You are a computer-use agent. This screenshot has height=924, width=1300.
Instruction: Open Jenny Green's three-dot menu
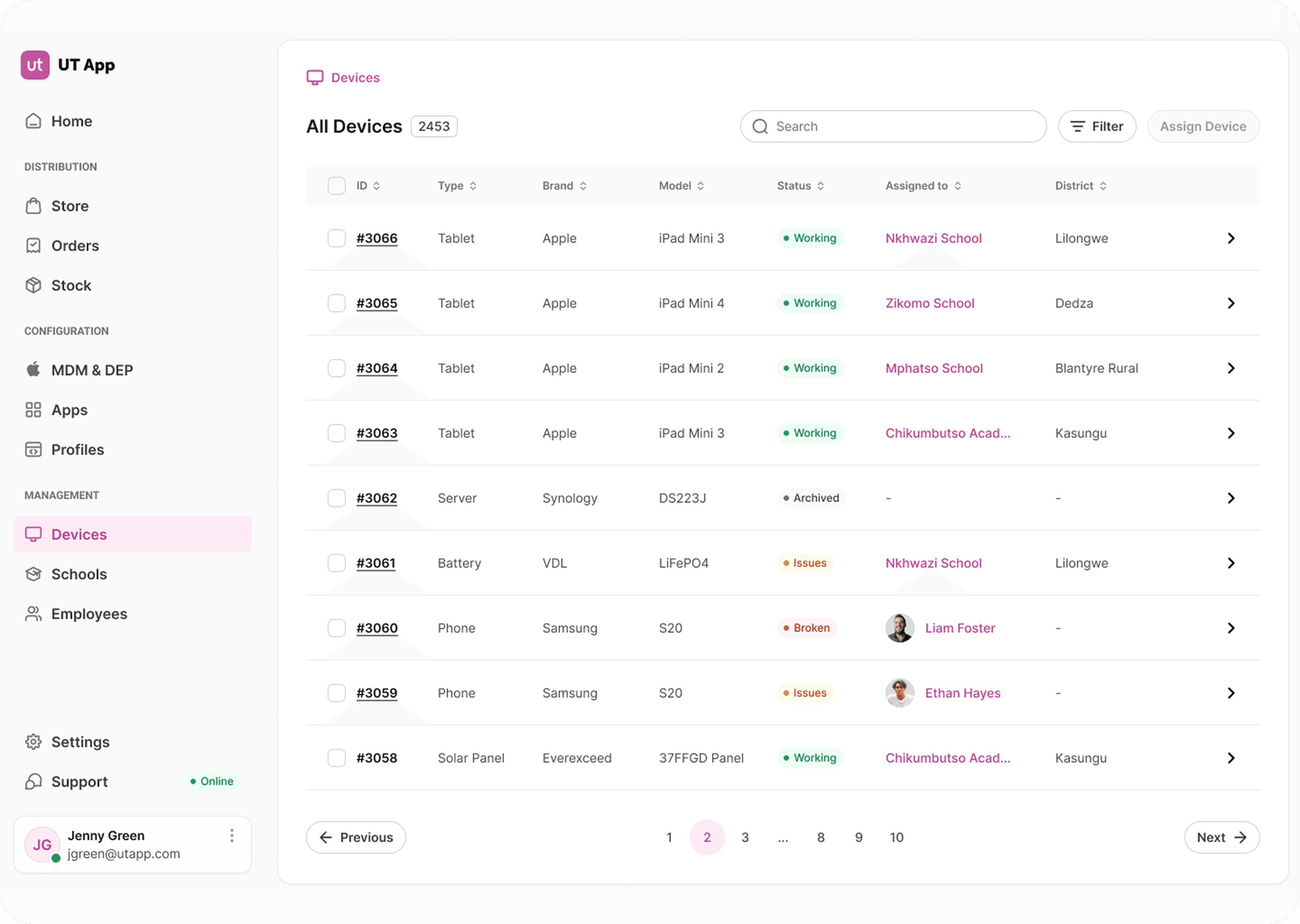tap(232, 836)
